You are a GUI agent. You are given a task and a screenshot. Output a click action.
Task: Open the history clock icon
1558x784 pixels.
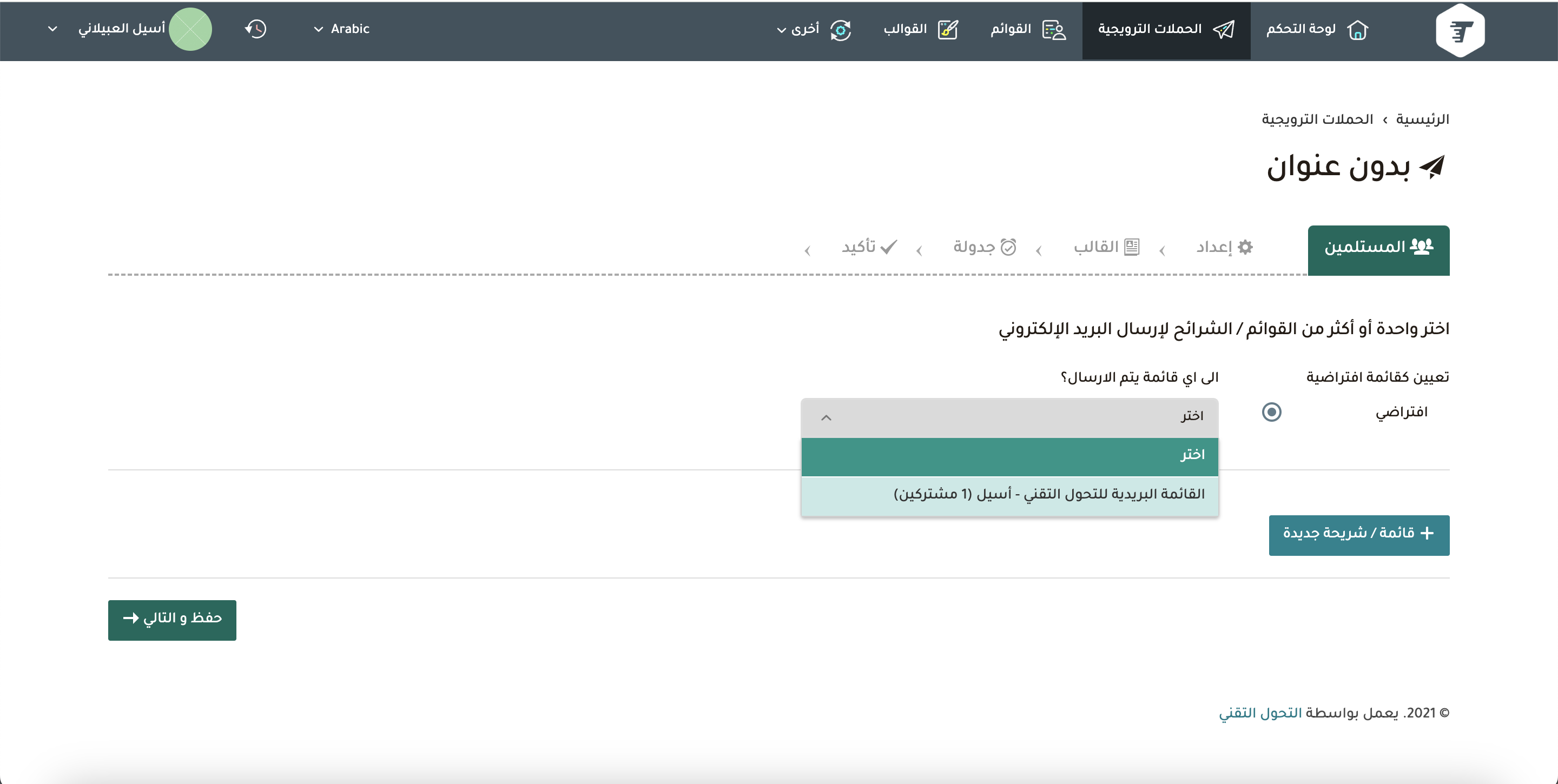[x=256, y=29]
